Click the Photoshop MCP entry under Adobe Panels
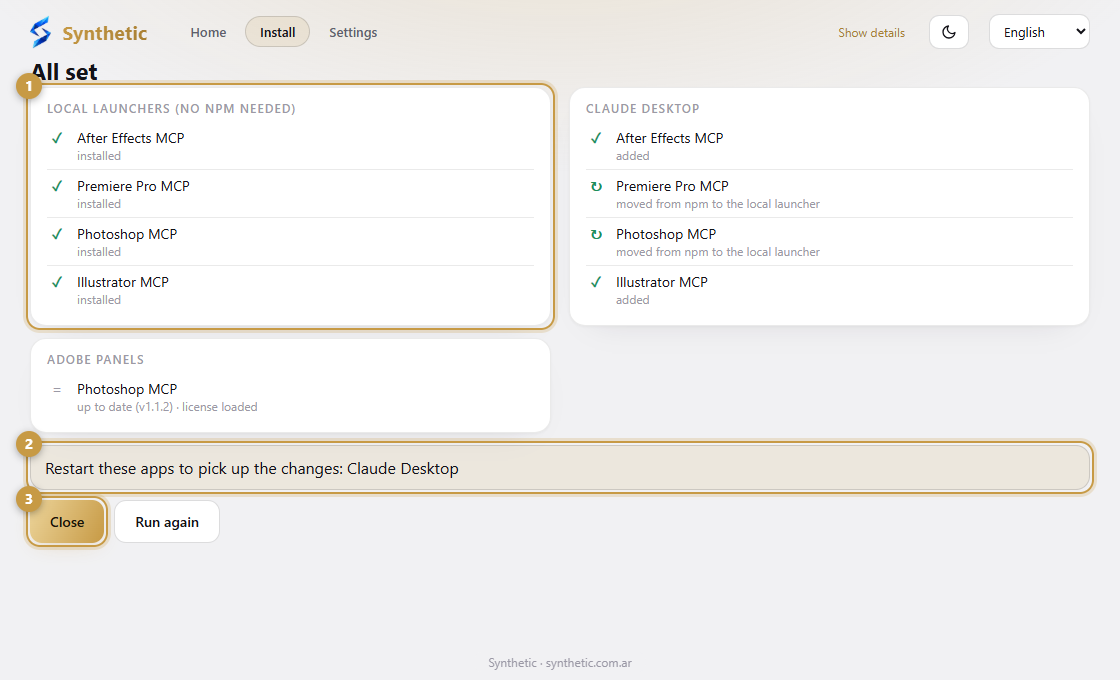The height and width of the screenshot is (680, 1120). click(x=291, y=396)
